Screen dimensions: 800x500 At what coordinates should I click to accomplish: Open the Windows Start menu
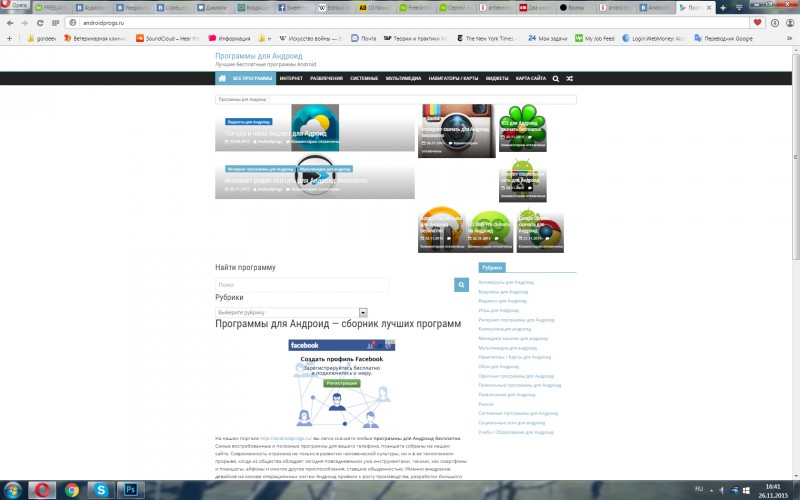click(12, 490)
